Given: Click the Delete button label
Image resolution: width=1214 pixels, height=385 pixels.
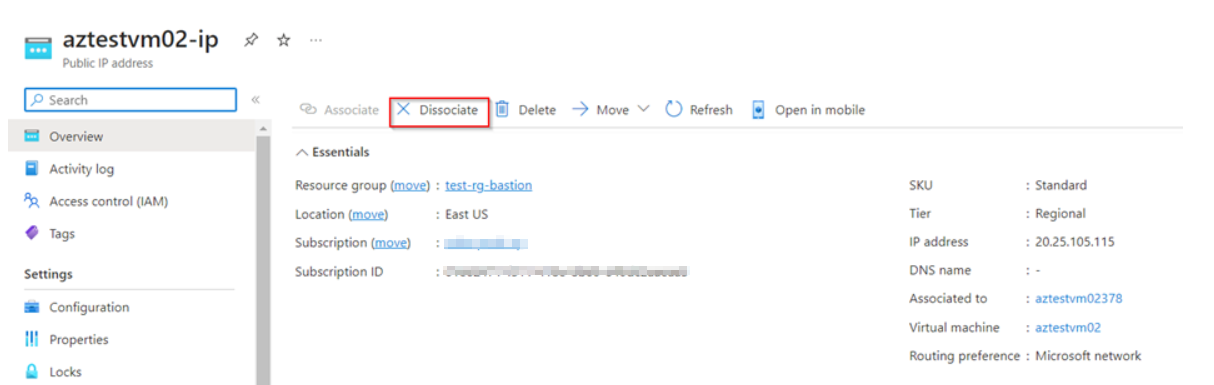Looking at the screenshot, I should 537,110.
